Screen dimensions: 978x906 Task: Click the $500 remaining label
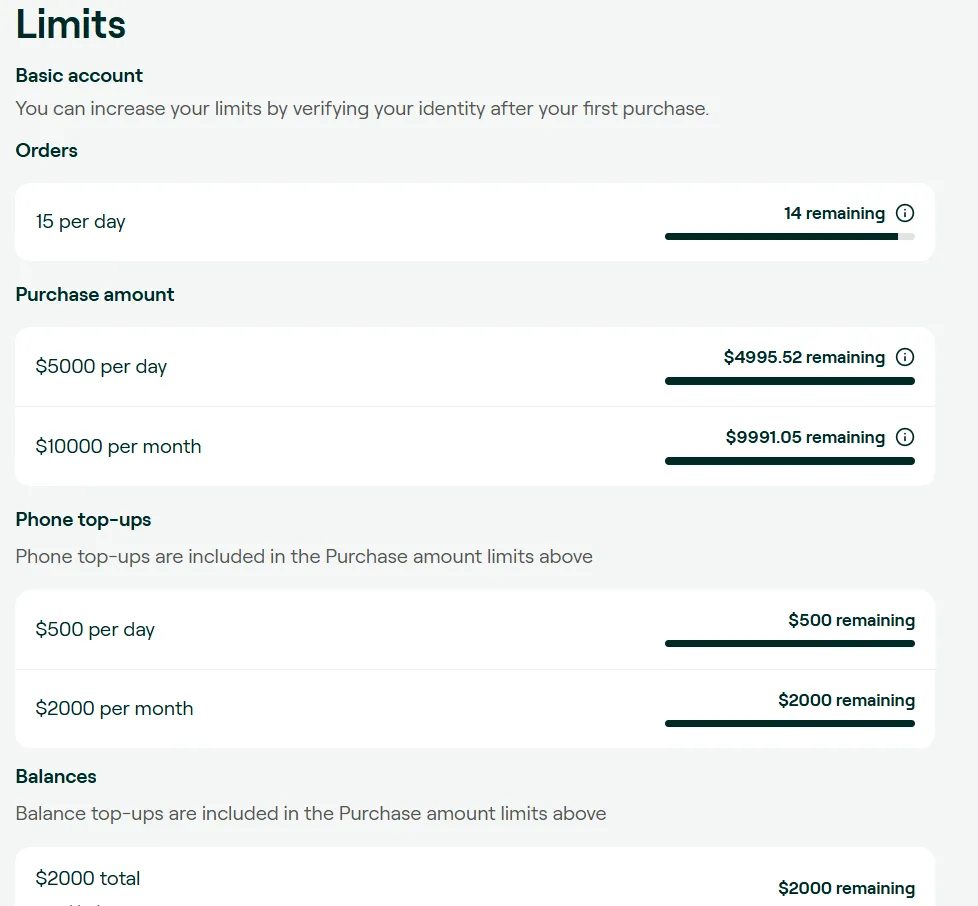pos(851,620)
